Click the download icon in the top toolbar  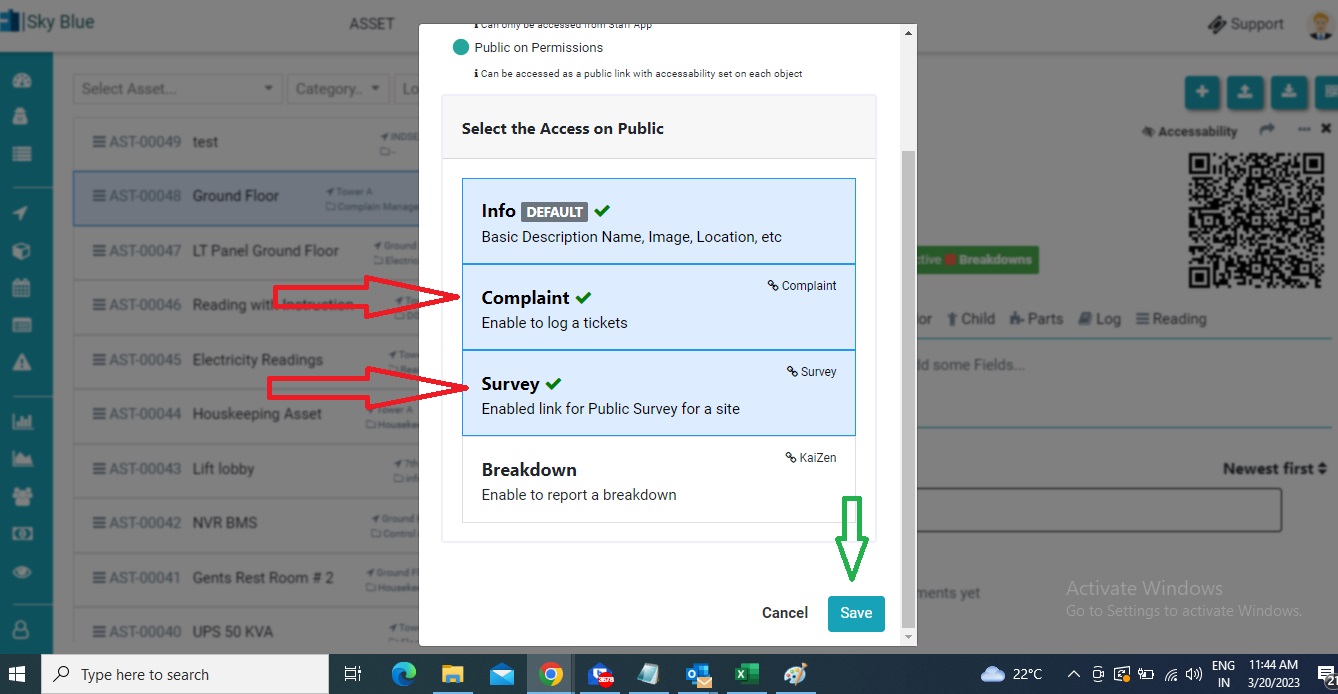tap(1289, 92)
